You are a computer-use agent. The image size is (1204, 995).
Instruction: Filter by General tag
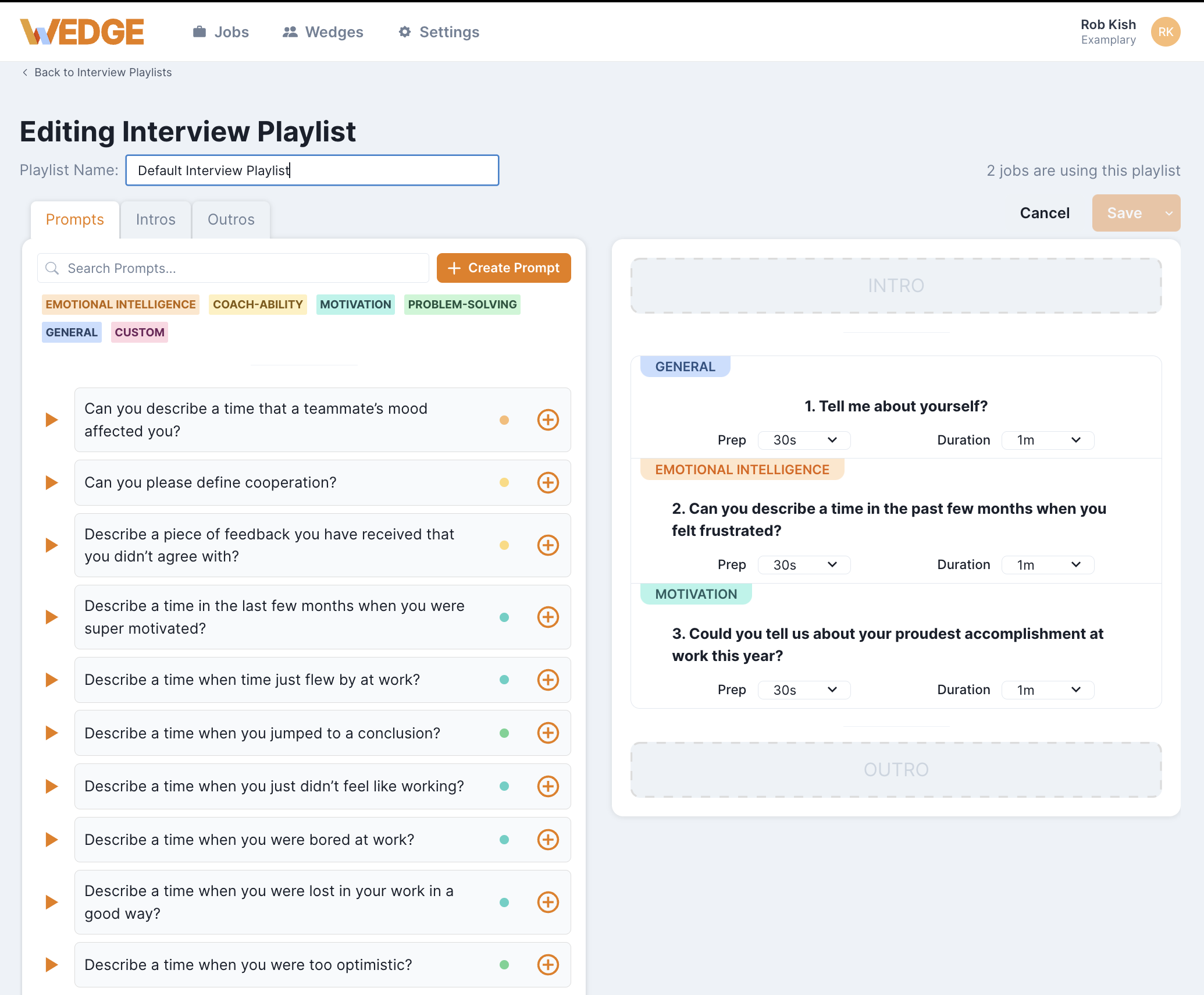click(x=72, y=332)
